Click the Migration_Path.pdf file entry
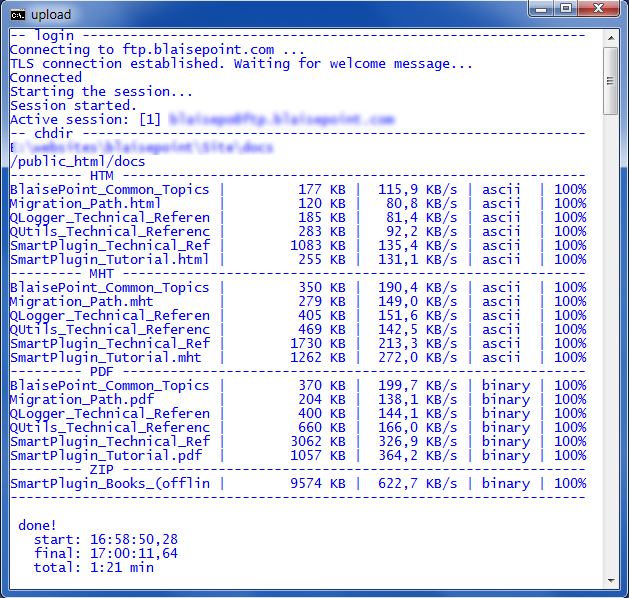Screen dimensions: 629x598 pos(81,399)
